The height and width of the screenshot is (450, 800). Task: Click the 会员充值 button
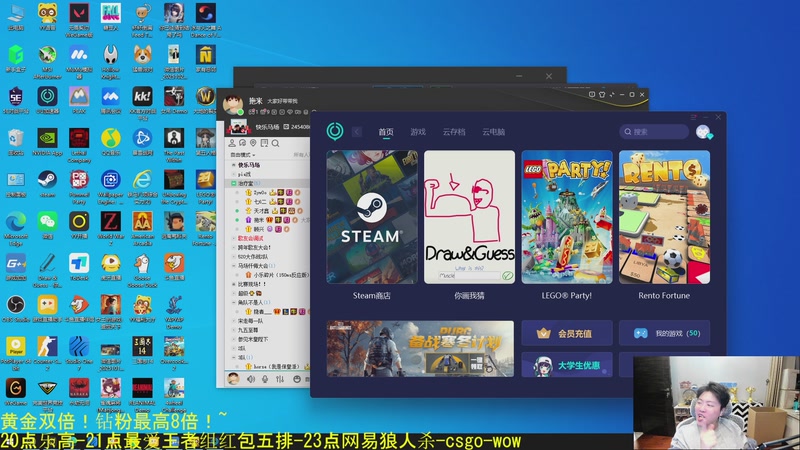pyautogui.click(x=567, y=333)
